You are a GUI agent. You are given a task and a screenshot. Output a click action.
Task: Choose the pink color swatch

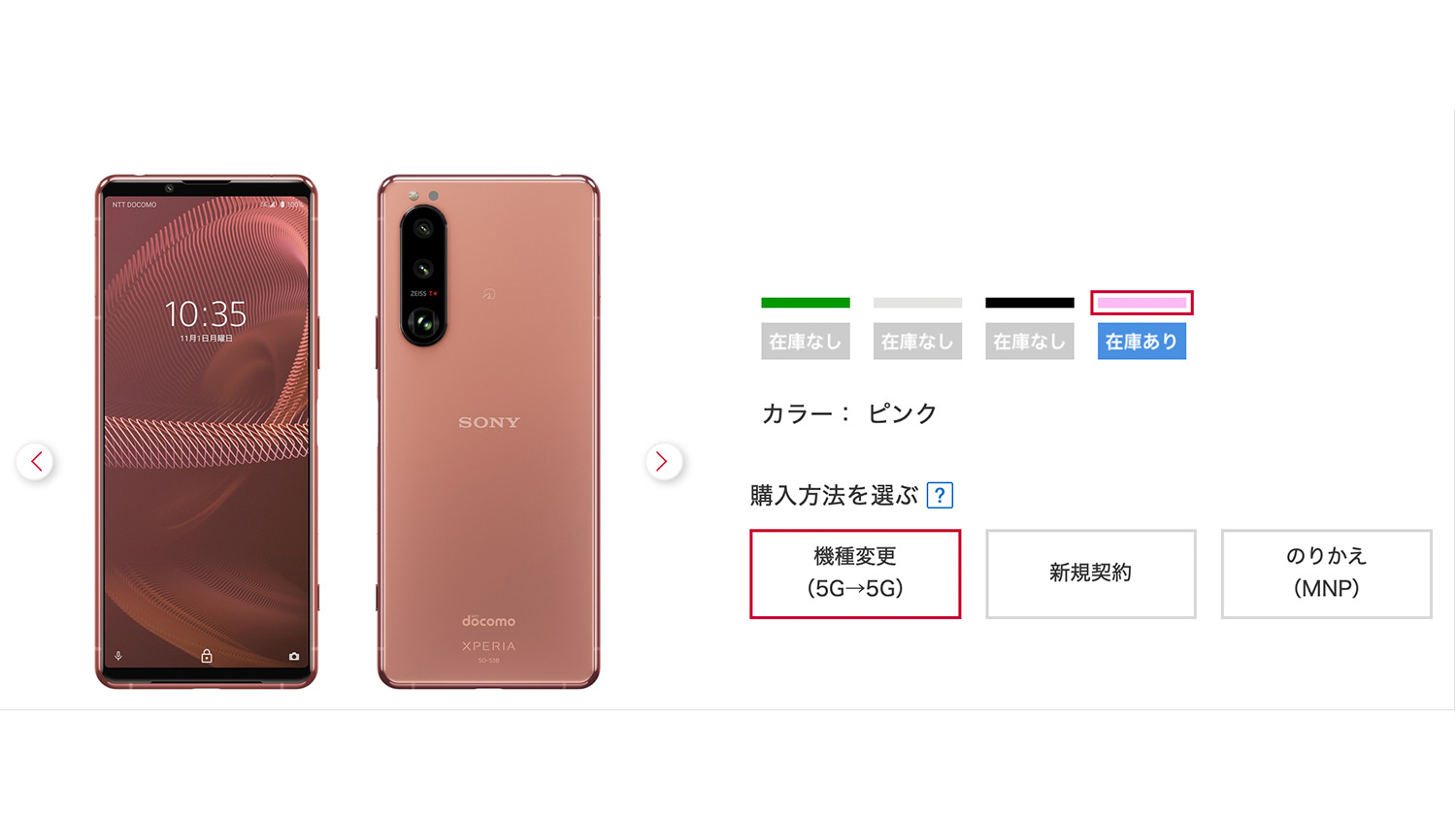(x=1142, y=303)
